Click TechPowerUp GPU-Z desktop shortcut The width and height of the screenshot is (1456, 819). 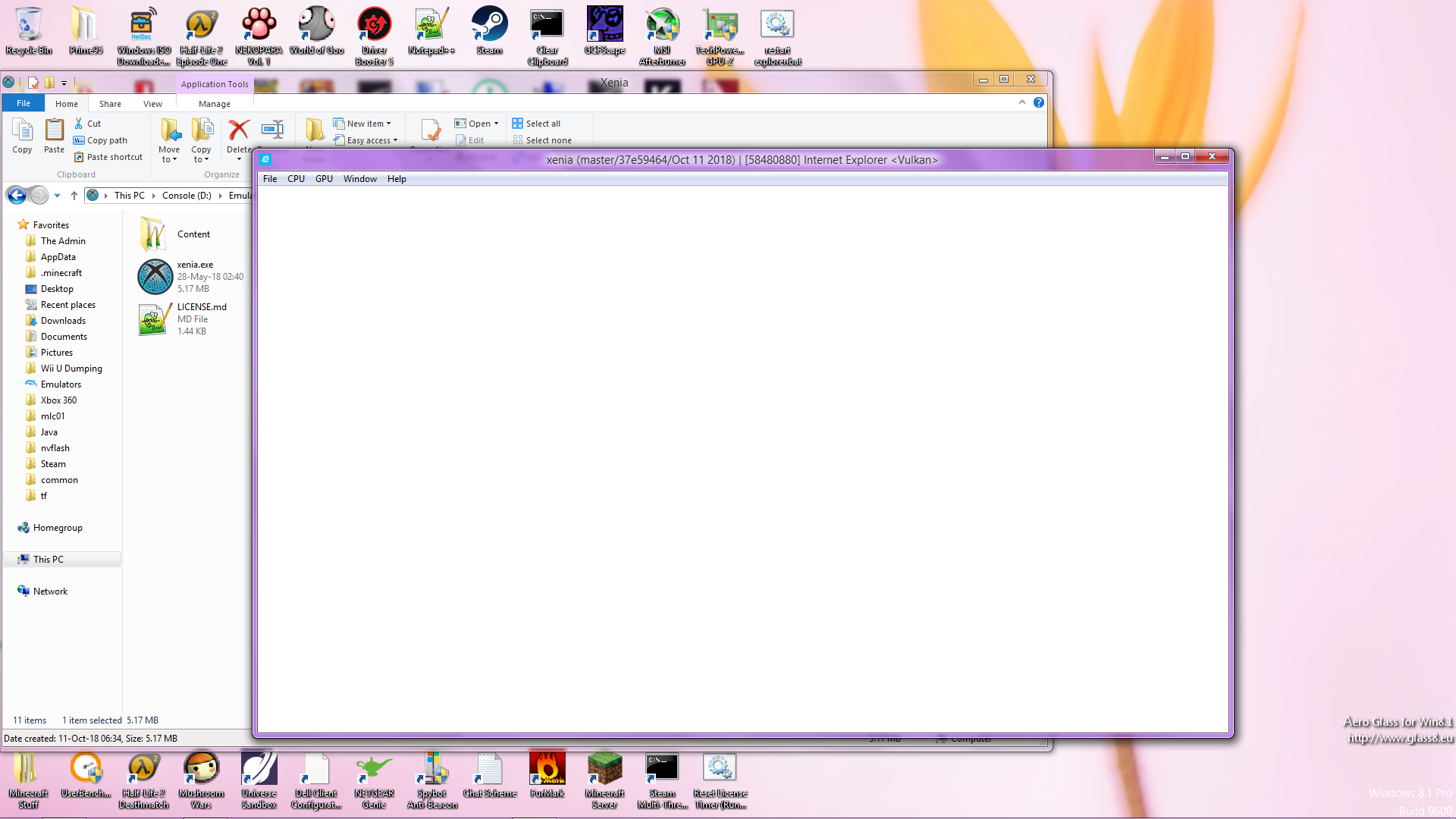pos(720,36)
